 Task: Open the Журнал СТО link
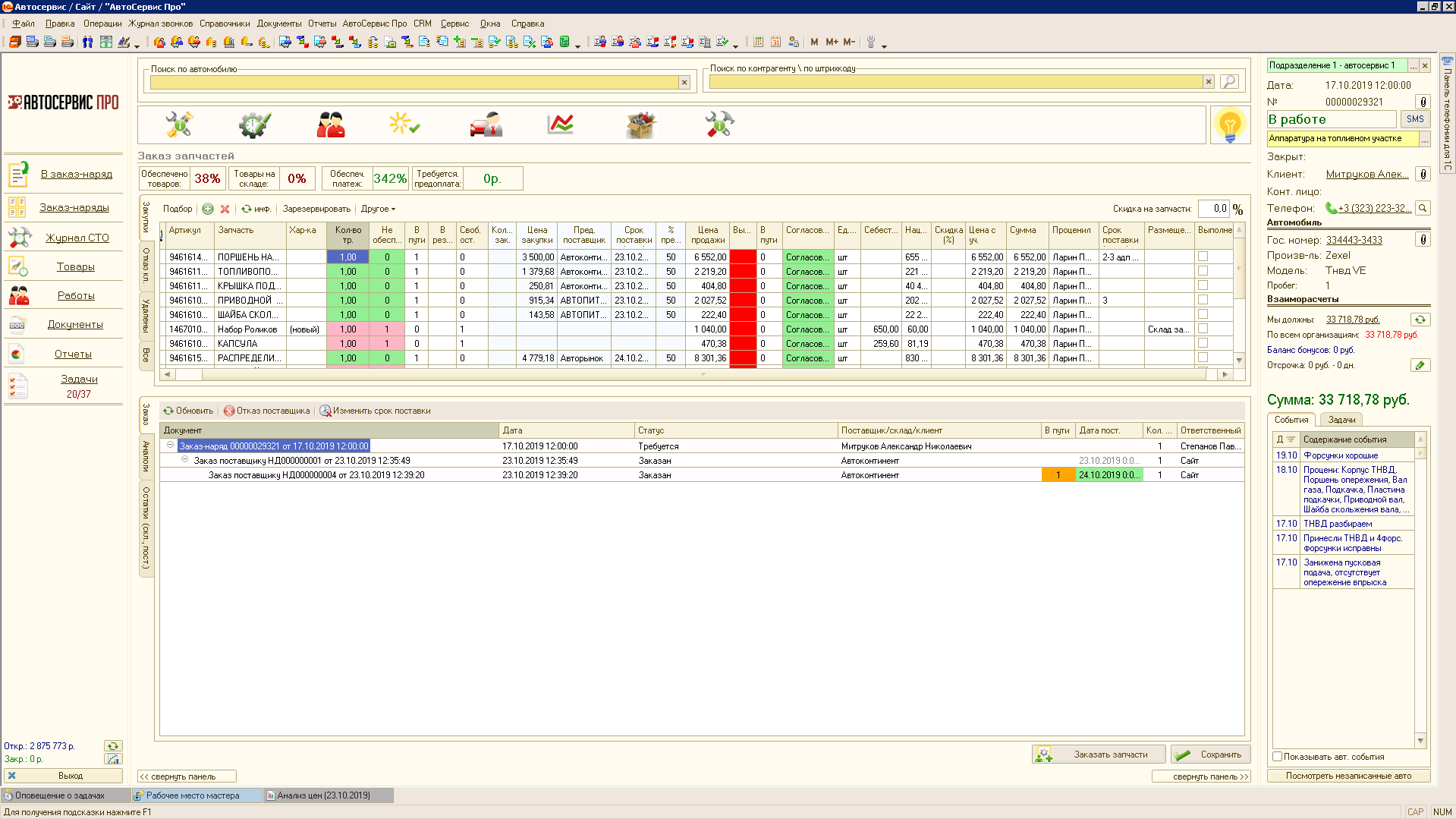click(77, 238)
